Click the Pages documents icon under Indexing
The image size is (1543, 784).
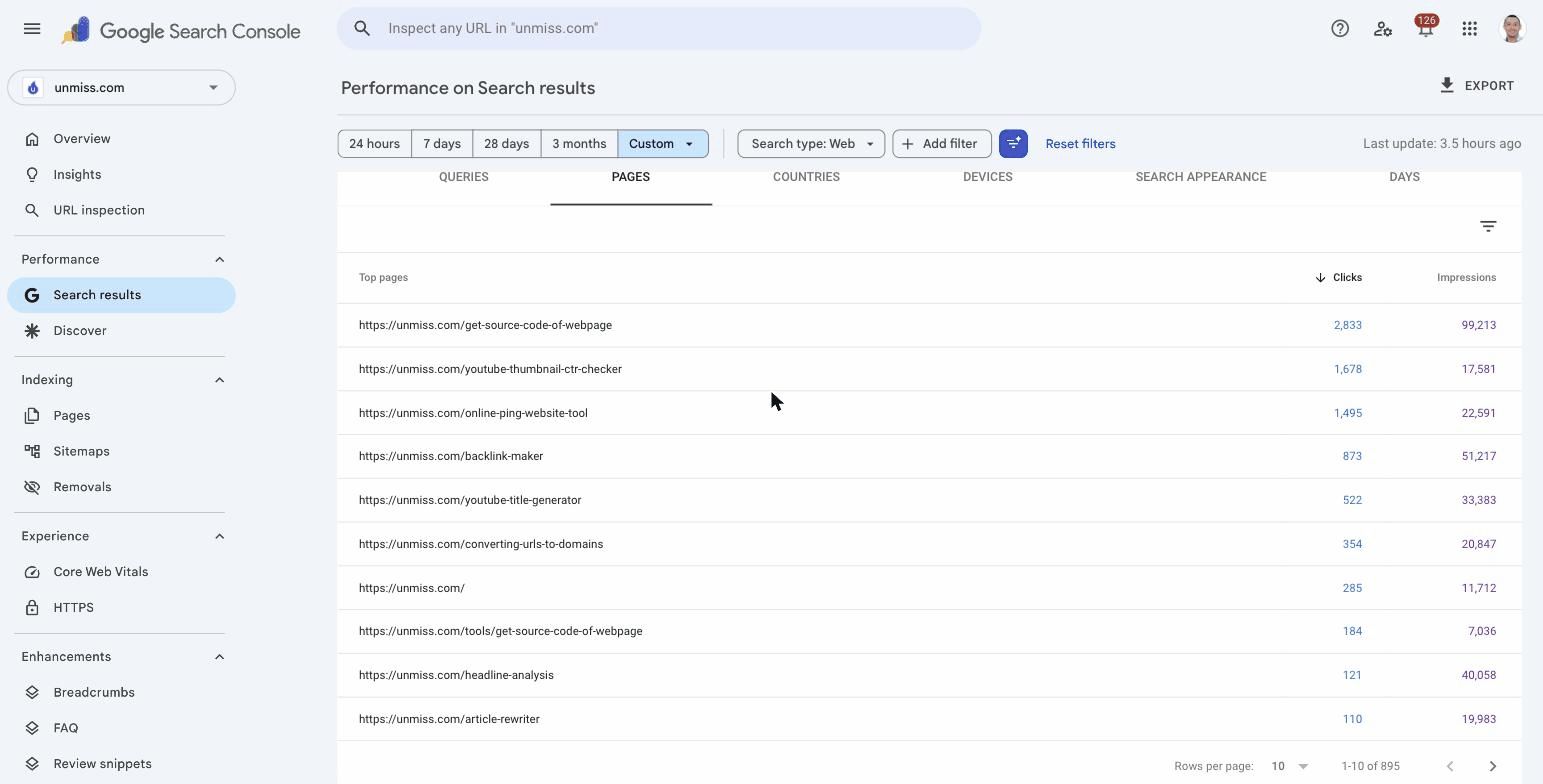click(32, 416)
